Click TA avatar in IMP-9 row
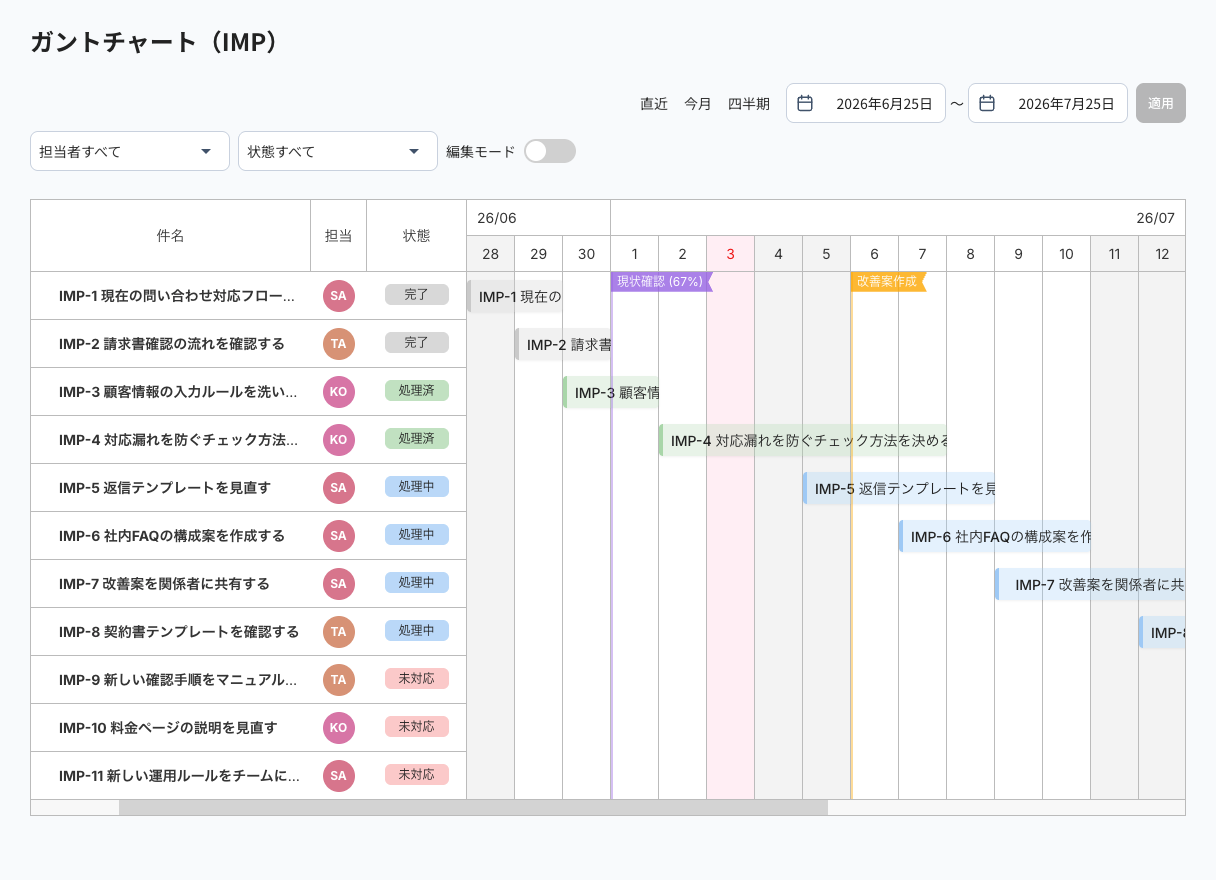1216x880 pixels. pos(338,680)
